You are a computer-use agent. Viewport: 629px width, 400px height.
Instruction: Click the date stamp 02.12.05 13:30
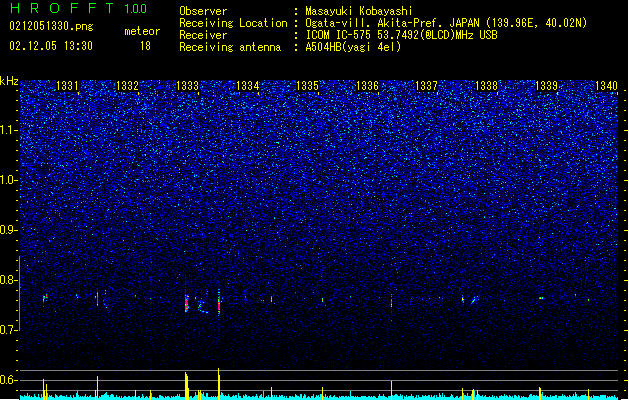pyautogui.click(x=51, y=46)
